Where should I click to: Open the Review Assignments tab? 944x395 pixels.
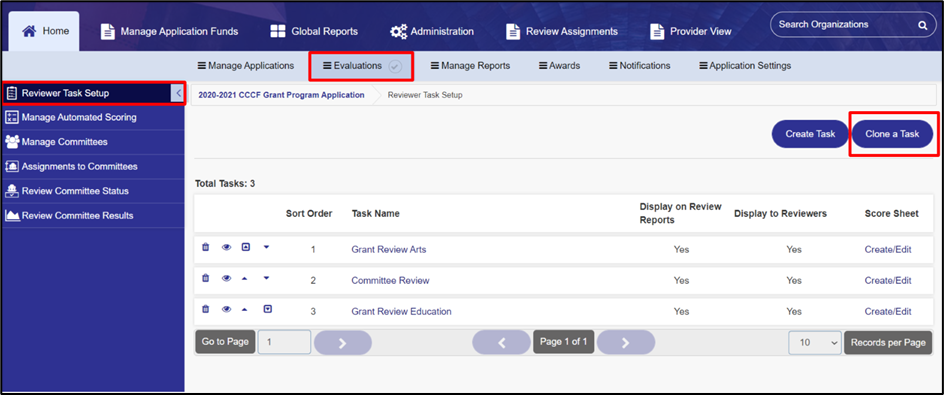coord(562,31)
